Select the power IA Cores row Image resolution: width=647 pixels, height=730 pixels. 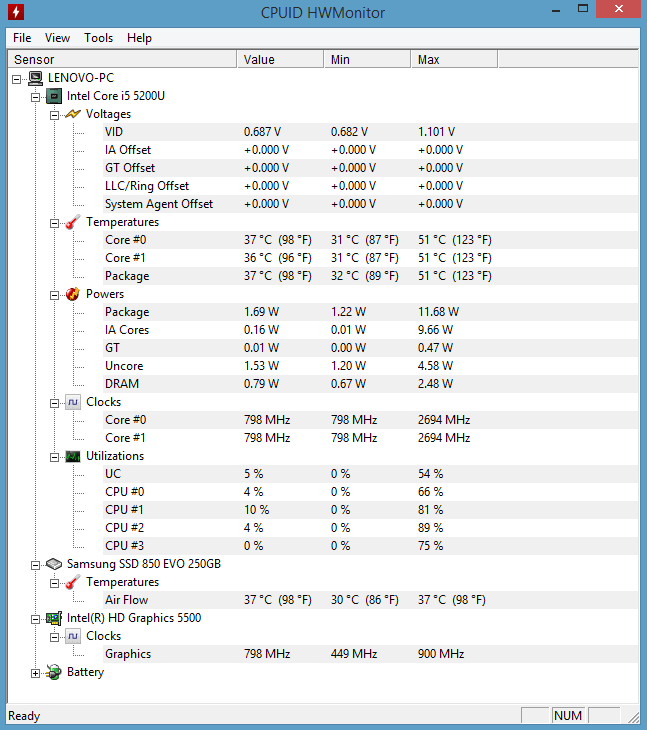[371, 330]
